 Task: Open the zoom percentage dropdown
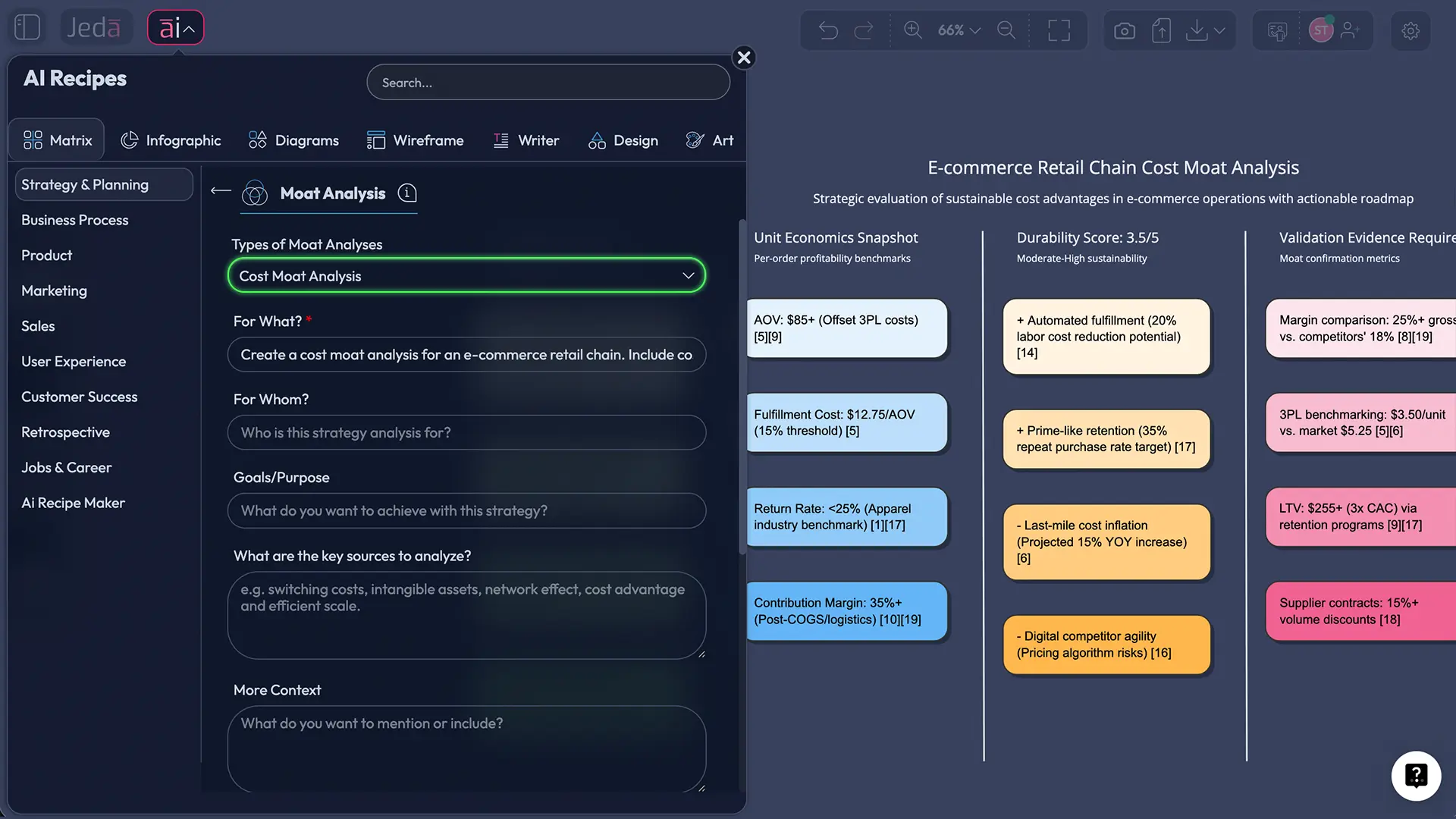click(957, 30)
